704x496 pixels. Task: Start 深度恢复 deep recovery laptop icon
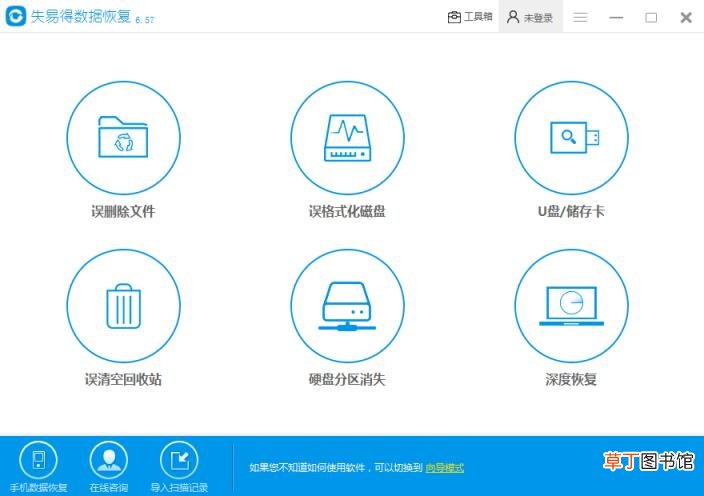point(571,306)
